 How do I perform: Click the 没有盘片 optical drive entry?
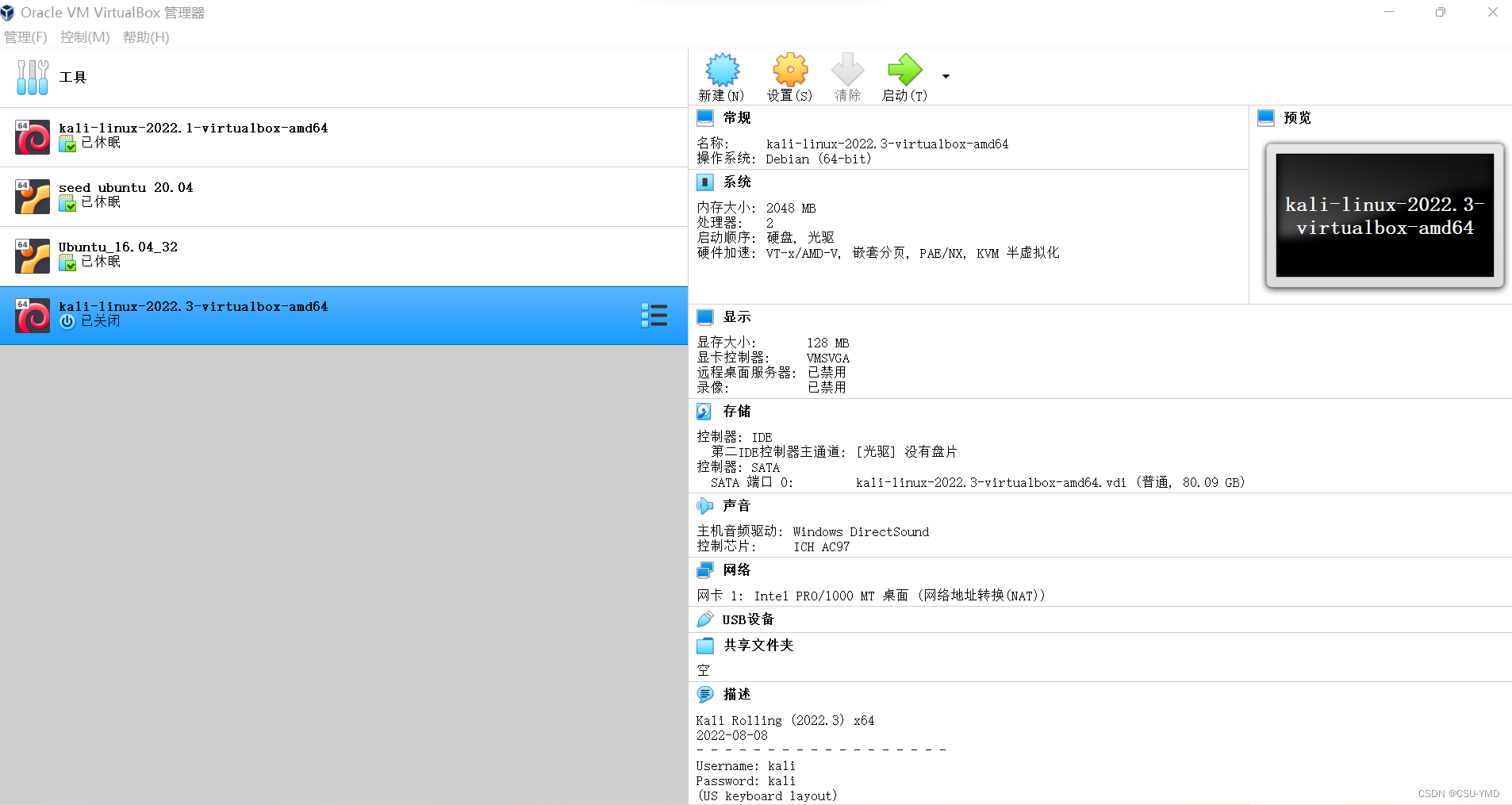[907, 452]
